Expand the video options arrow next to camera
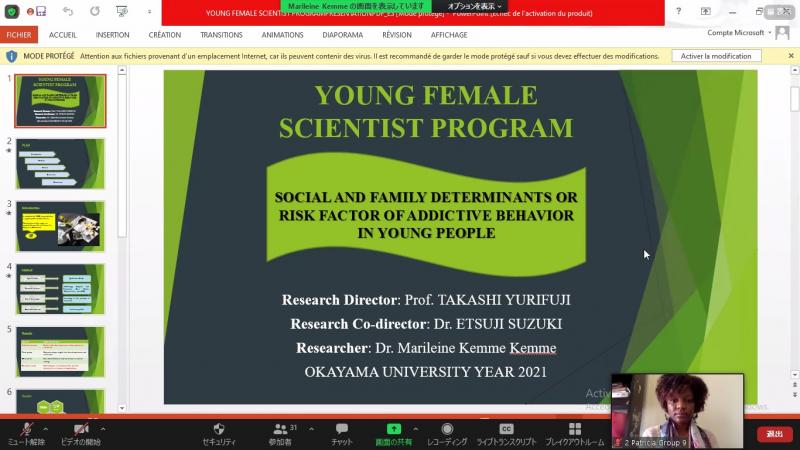The image size is (800, 450). click(103, 429)
